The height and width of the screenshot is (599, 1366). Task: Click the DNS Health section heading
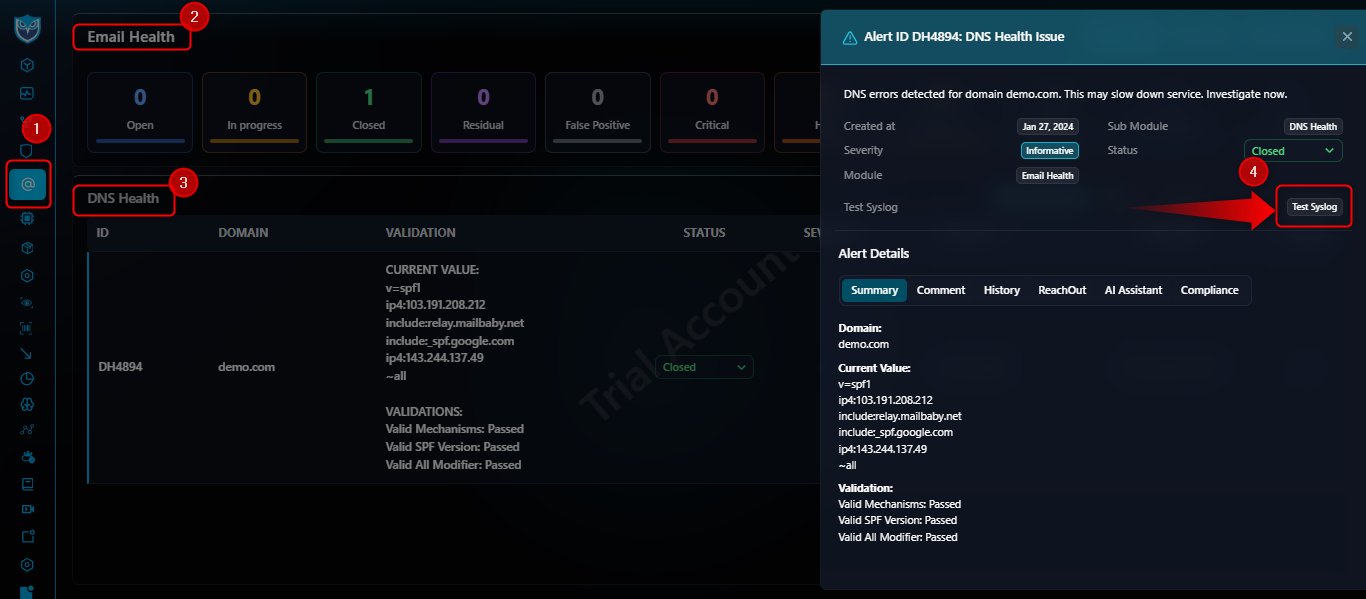123,198
